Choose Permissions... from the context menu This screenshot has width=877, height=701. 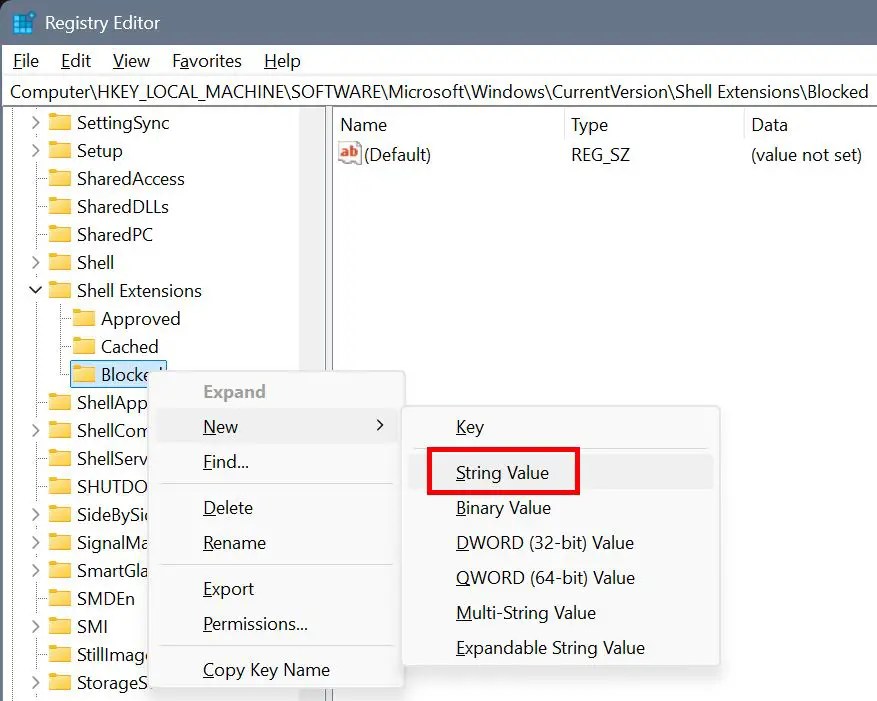(x=277, y=624)
